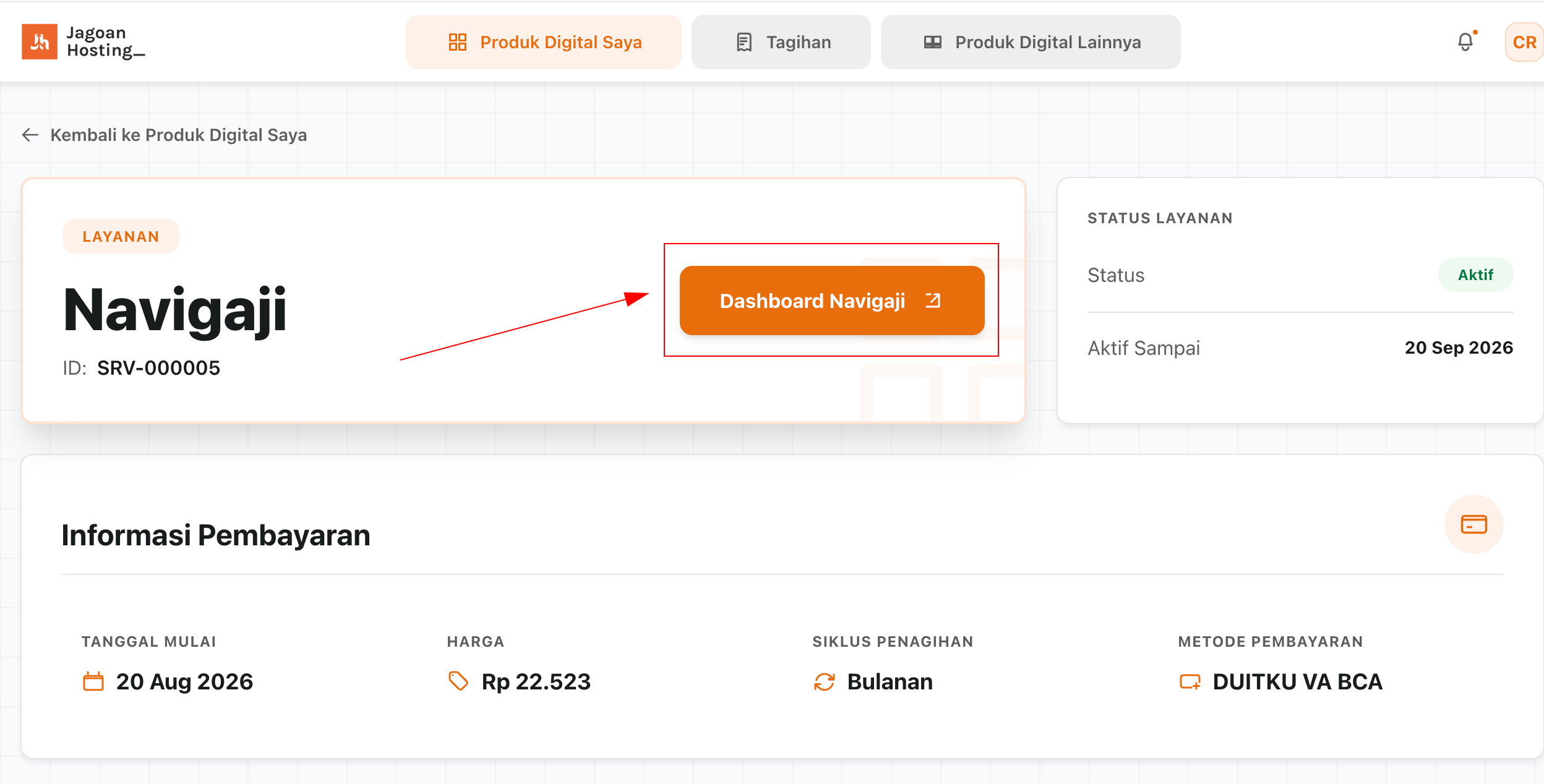Go to Produk Digital Lainnya tab
The height and width of the screenshot is (784, 1544).
click(x=1031, y=42)
